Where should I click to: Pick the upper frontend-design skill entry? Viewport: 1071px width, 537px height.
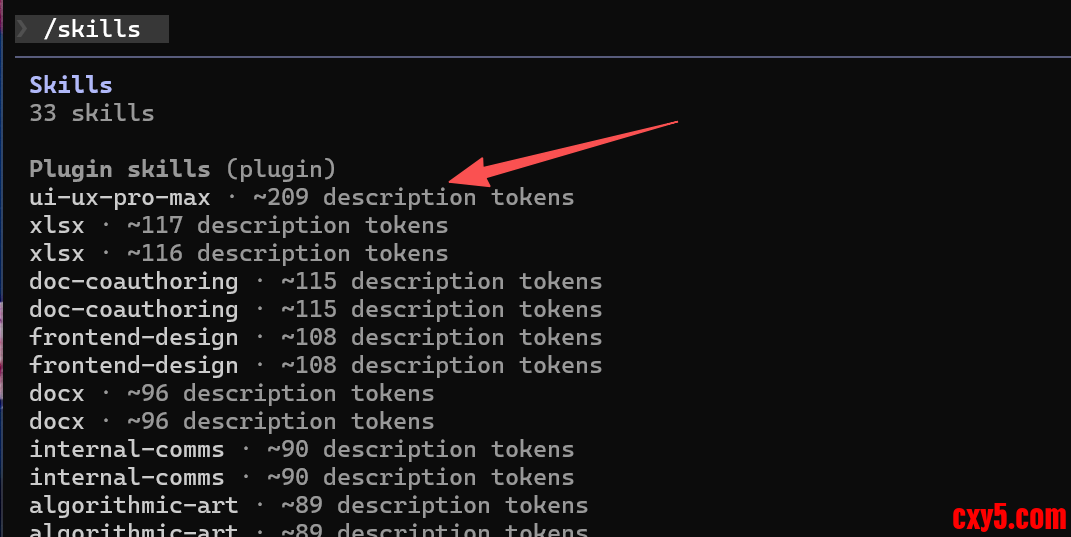click(x=134, y=337)
